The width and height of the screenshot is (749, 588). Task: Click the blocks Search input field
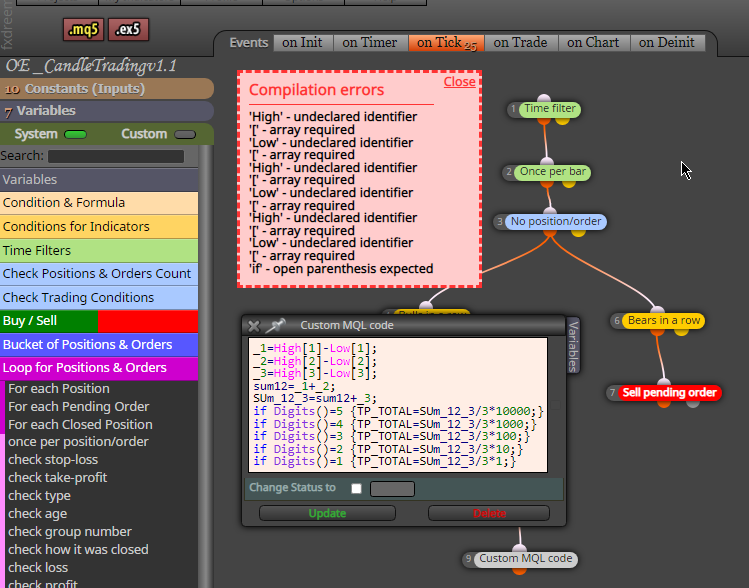click(x=116, y=156)
